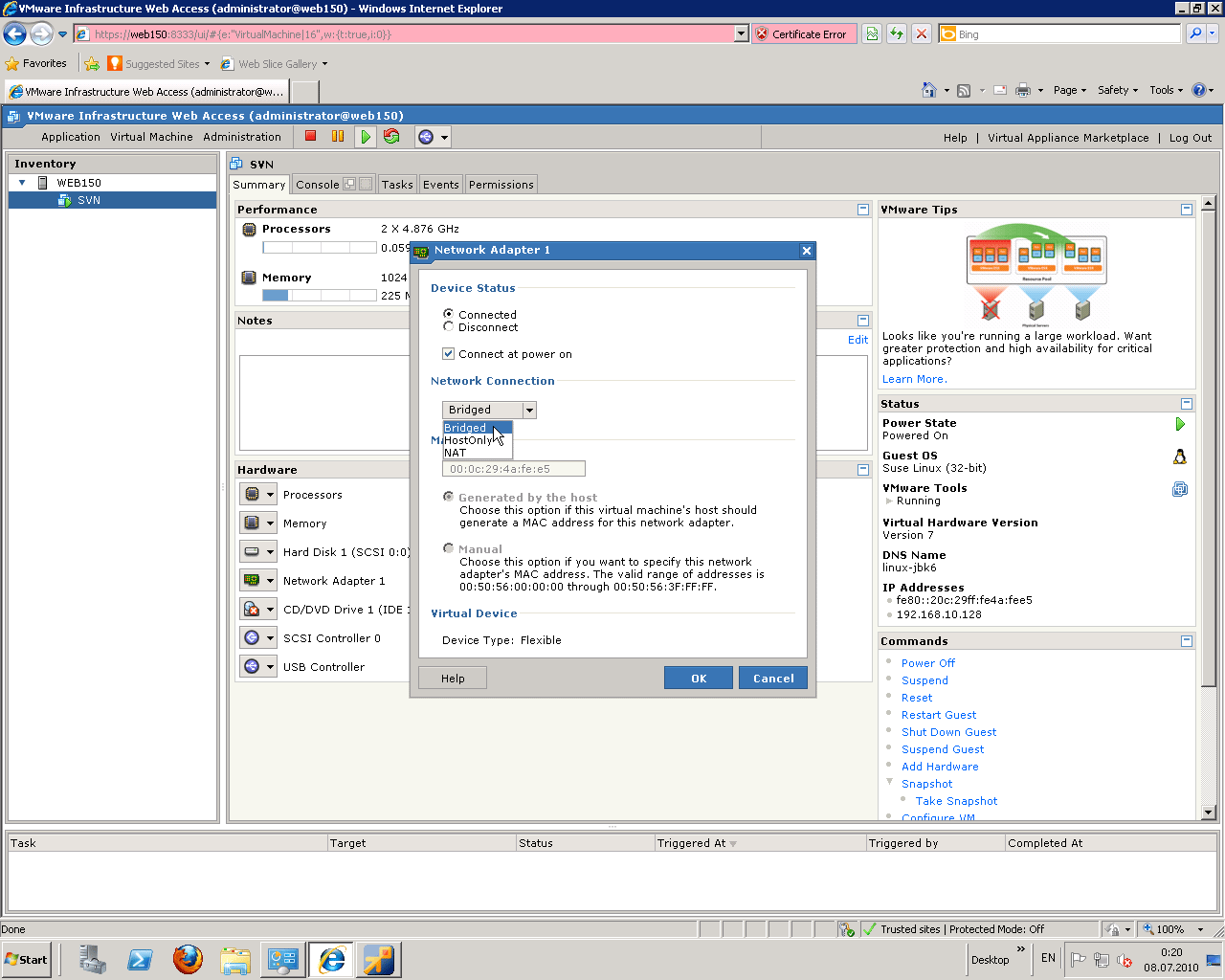Click the Processors usage bar
This screenshot has width=1225, height=980.
pos(320,248)
